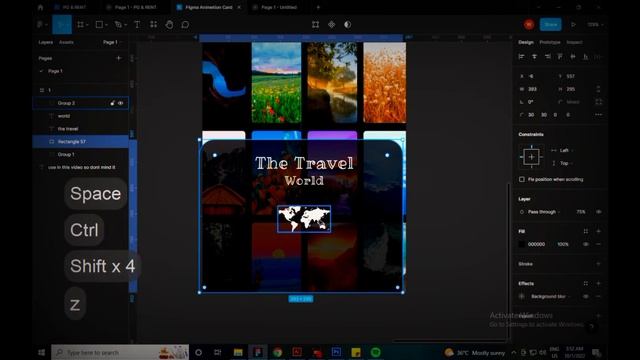
Task: Click Align top icon
Action: 560,57
